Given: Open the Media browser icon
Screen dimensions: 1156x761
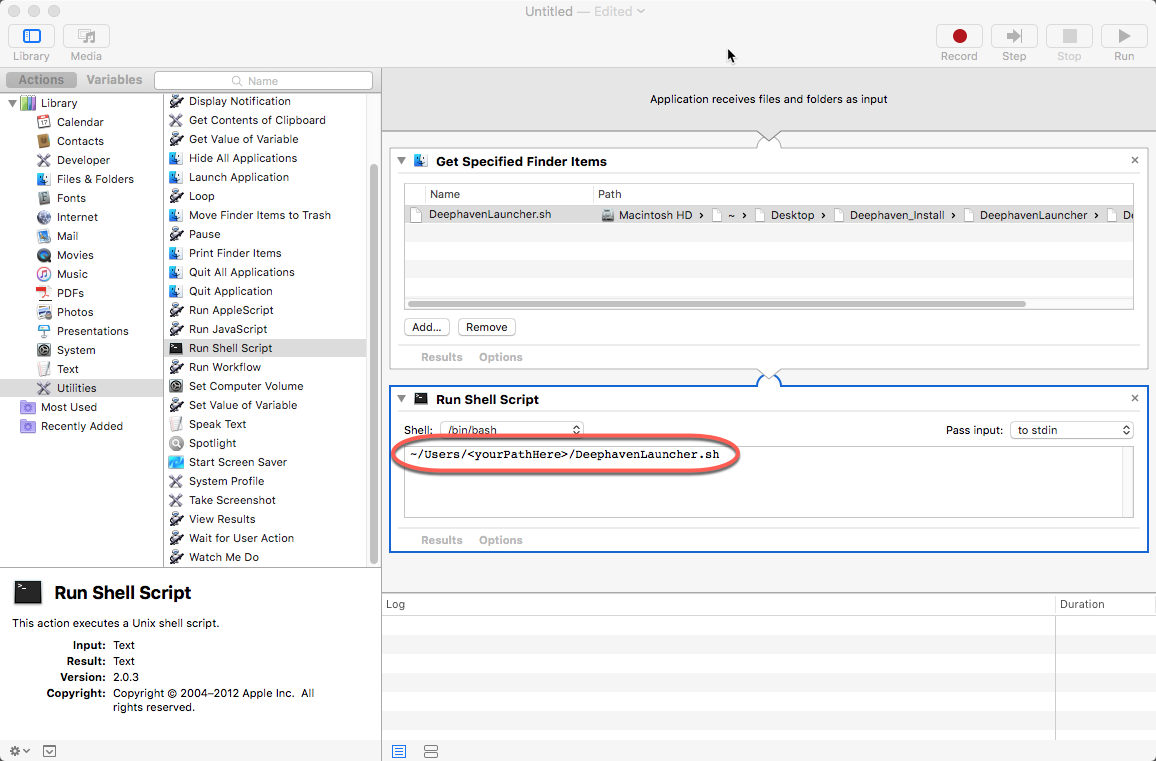Looking at the screenshot, I should [x=86, y=37].
